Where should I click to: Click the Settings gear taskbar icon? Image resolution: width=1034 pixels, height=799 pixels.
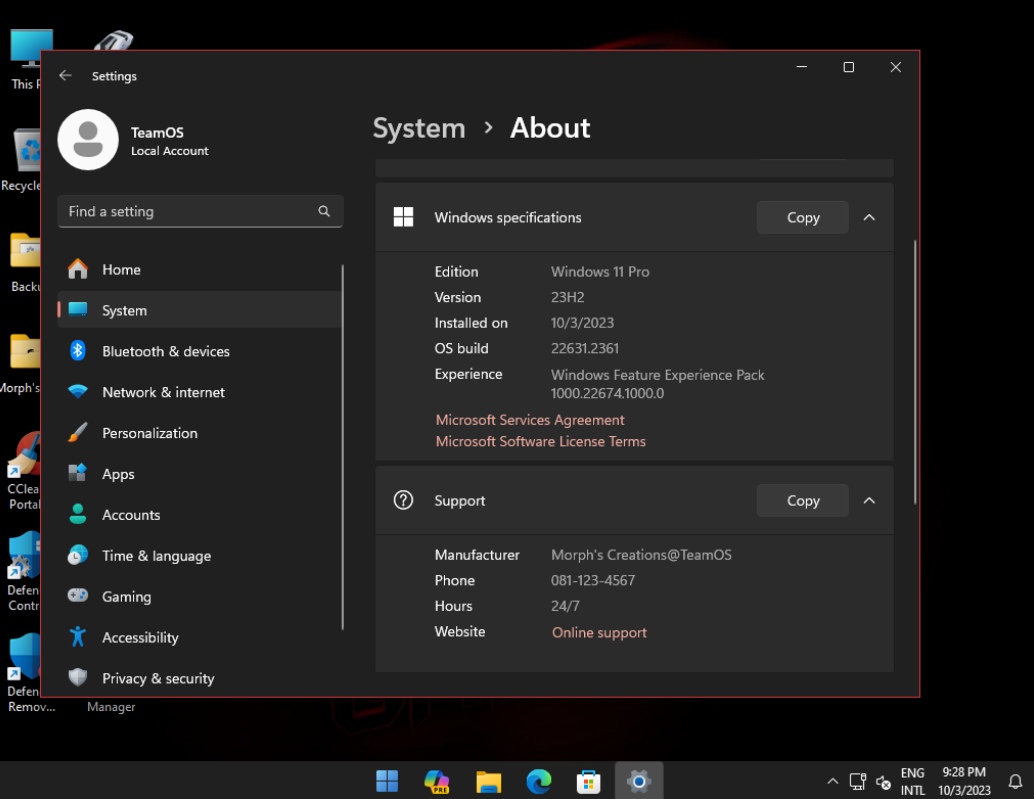(638, 782)
